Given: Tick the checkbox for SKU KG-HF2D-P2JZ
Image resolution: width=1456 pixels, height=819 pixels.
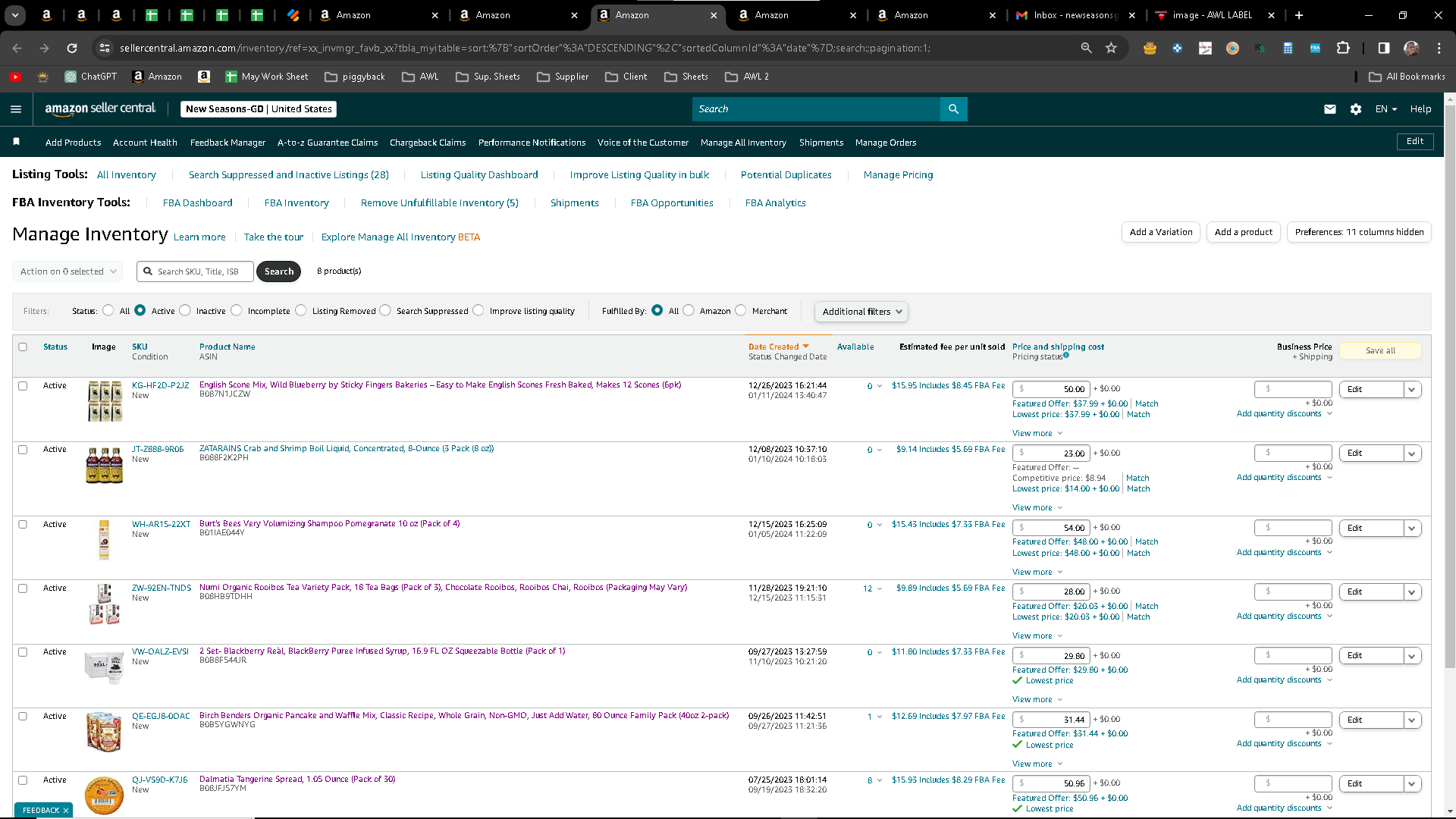Looking at the screenshot, I should (x=23, y=386).
